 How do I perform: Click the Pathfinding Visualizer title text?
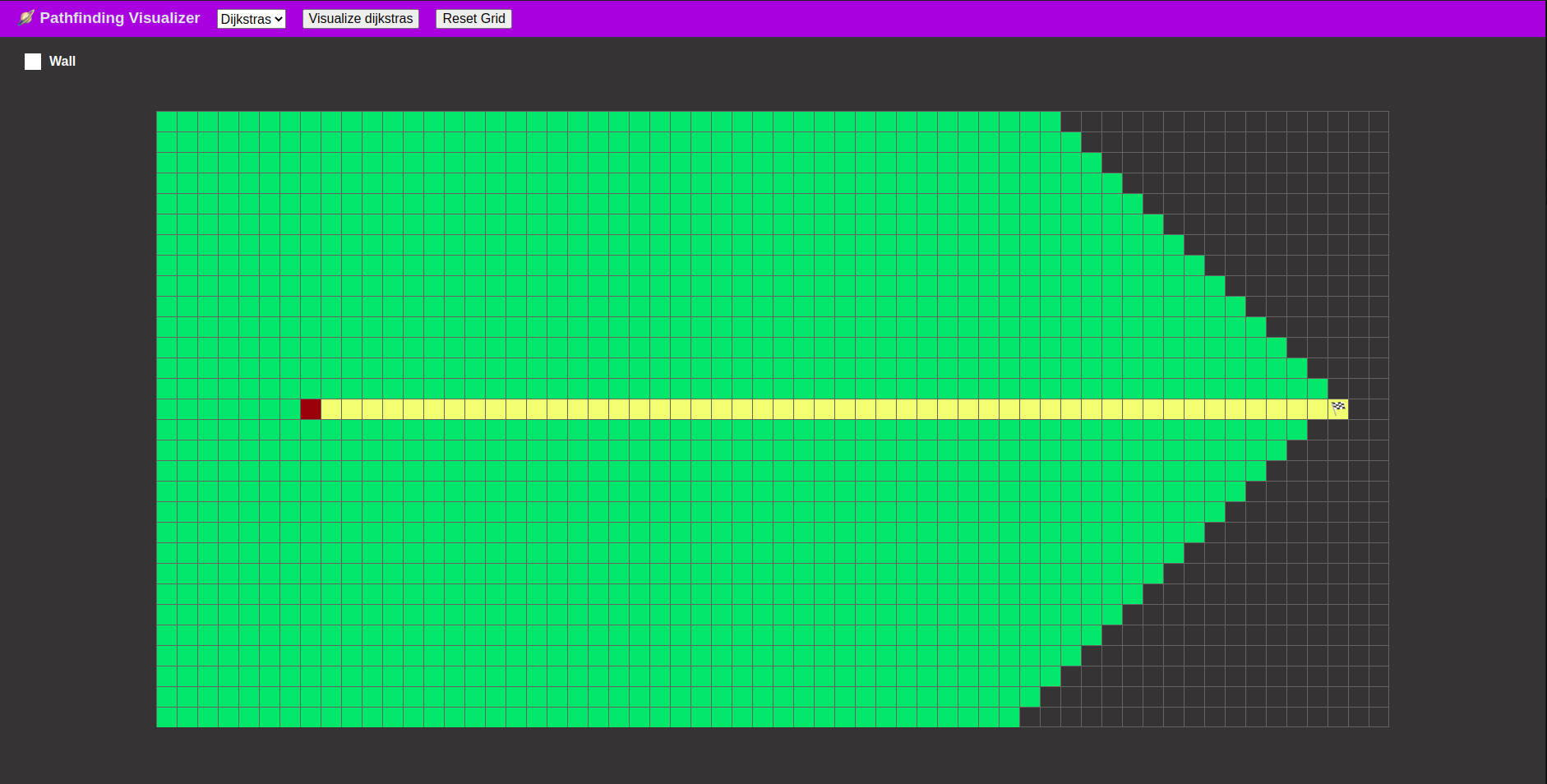pyautogui.click(x=120, y=17)
